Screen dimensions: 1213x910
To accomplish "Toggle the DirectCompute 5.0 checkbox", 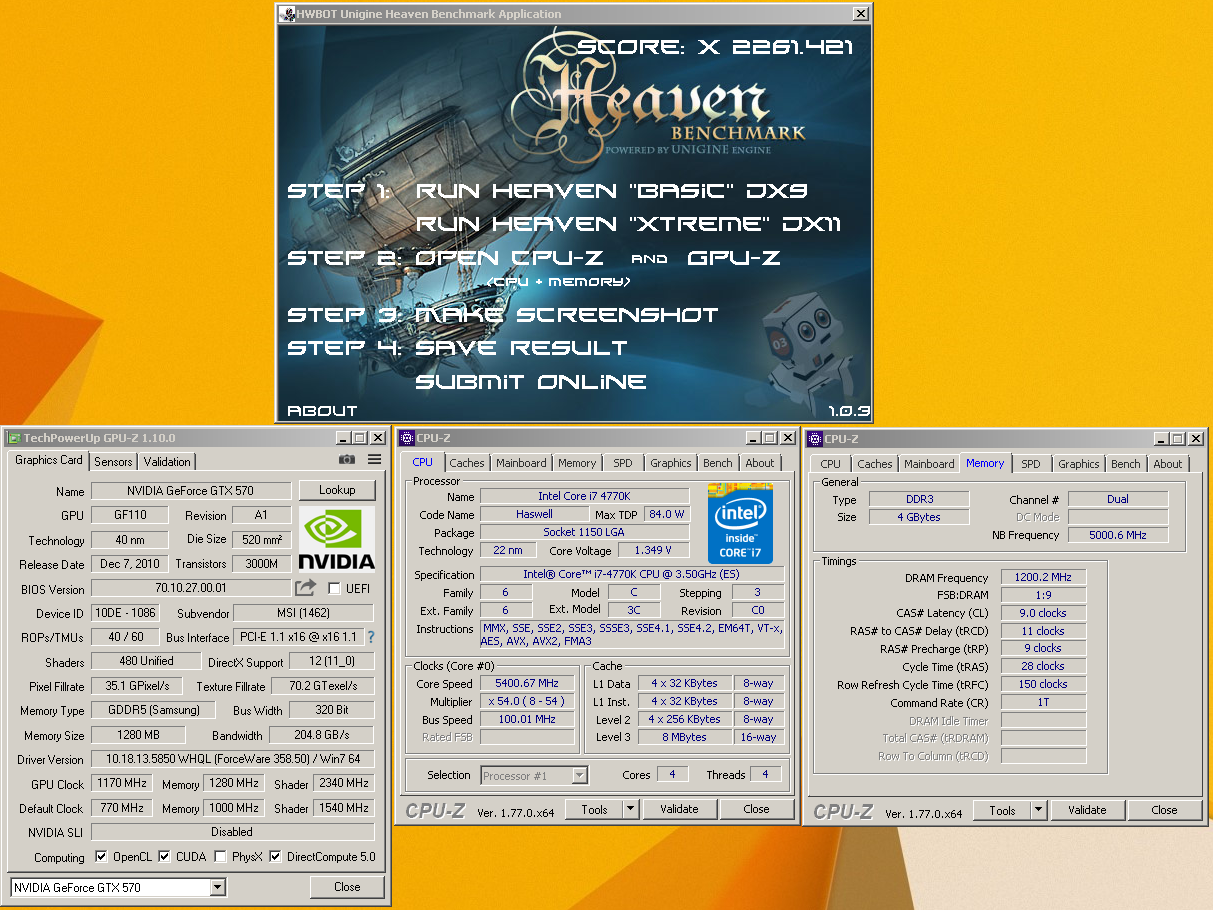I will point(275,857).
